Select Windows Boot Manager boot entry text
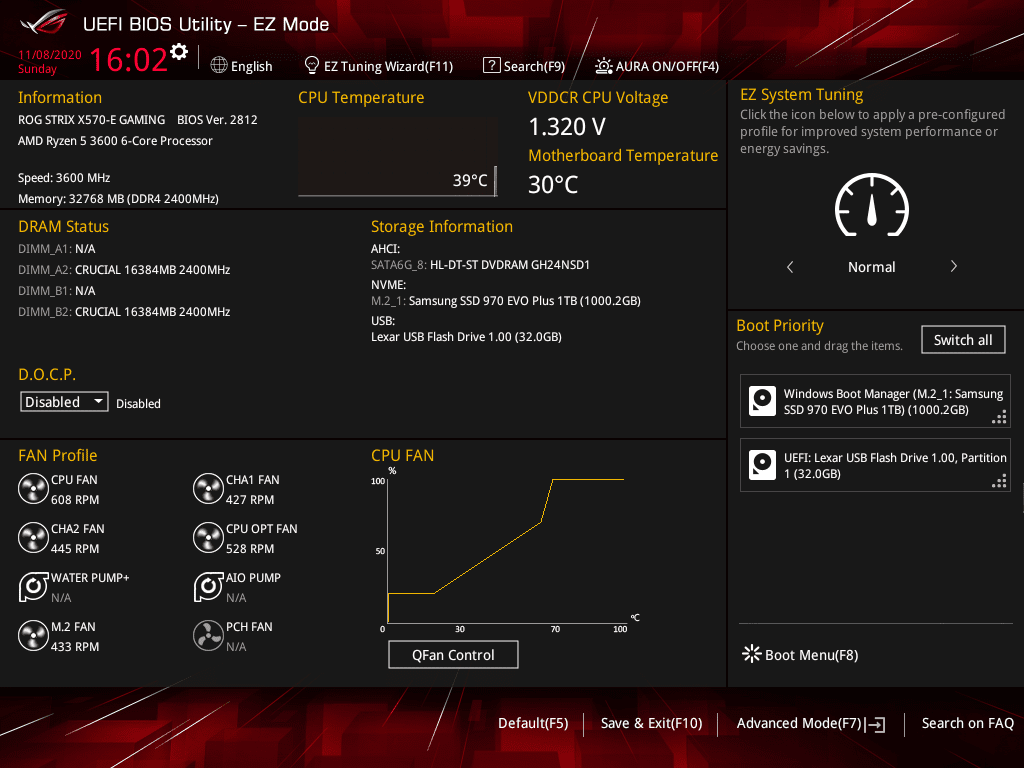The image size is (1024, 768). click(893, 402)
